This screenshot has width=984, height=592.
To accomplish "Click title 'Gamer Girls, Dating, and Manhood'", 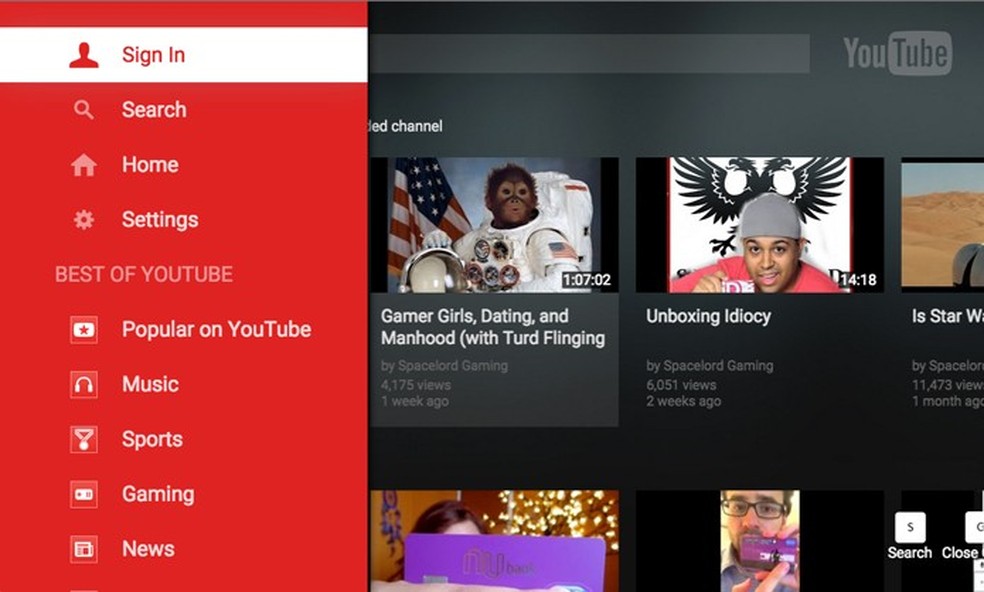I will (493, 327).
